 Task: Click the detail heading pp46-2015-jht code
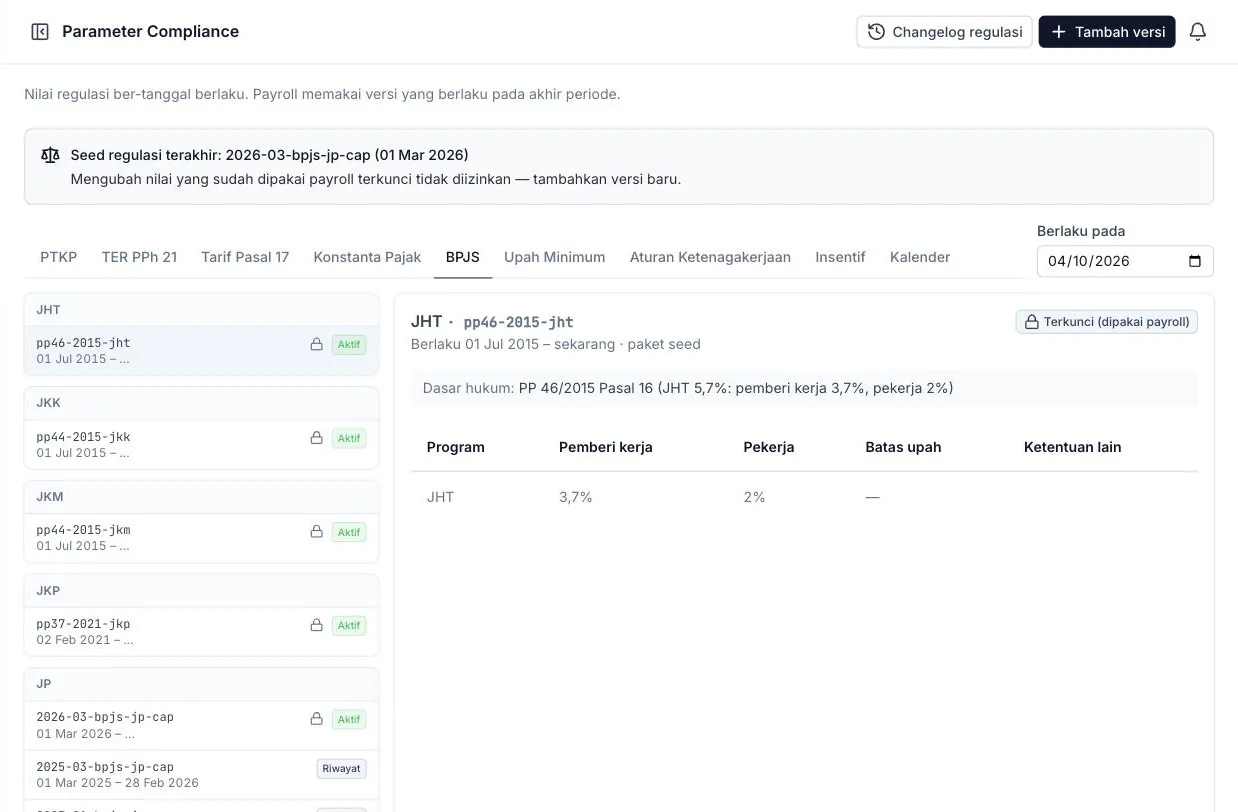[518, 322]
